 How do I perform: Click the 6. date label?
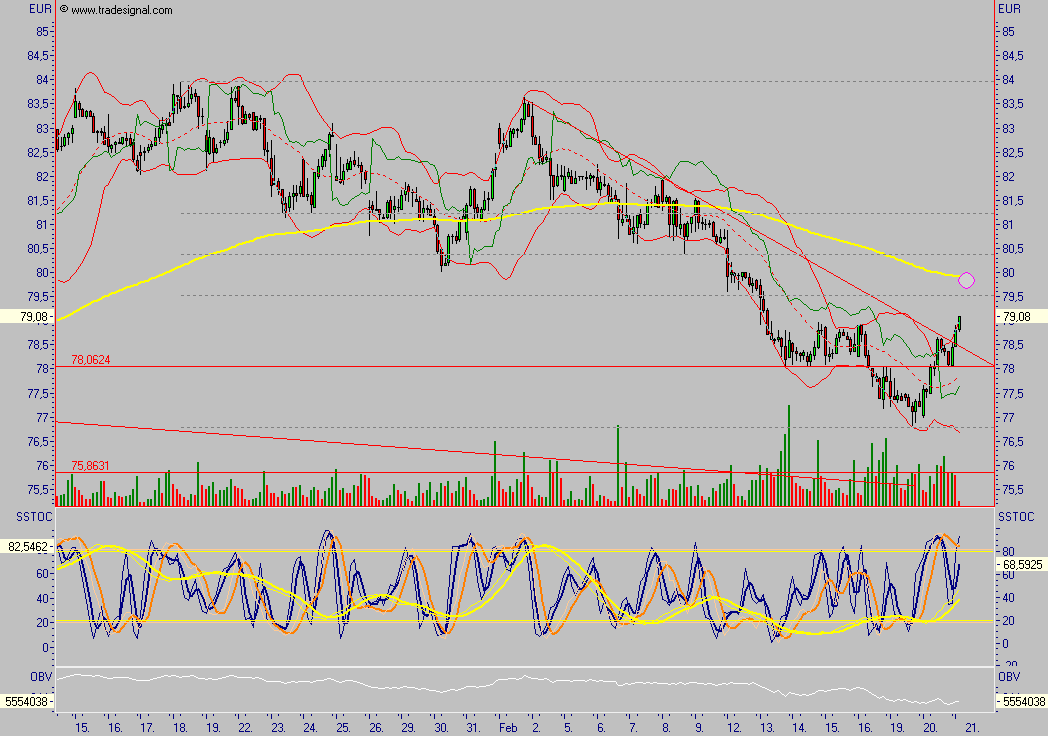(x=602, y=727)
